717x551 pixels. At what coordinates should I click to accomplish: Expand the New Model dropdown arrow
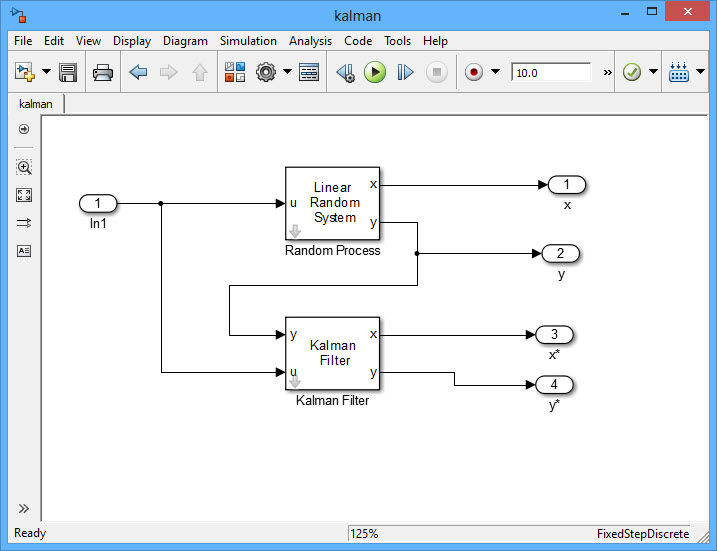46,72
